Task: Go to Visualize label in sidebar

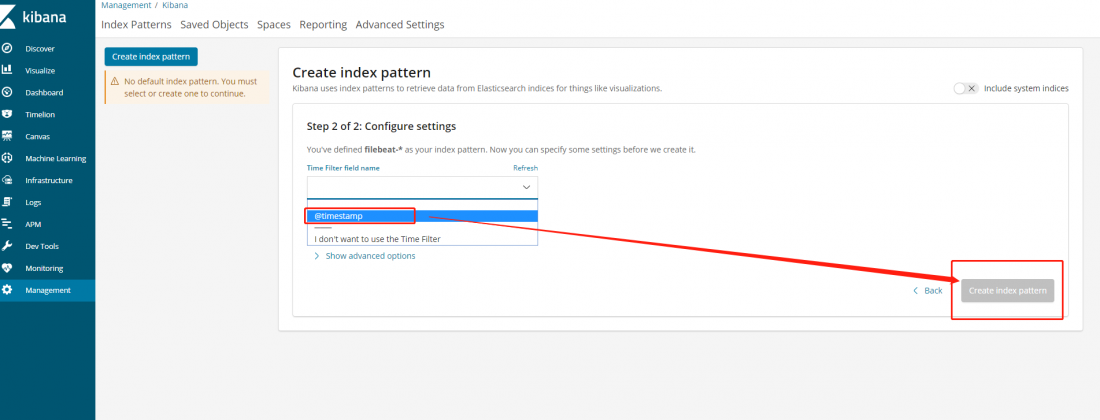Action: [x=40, y=71]
